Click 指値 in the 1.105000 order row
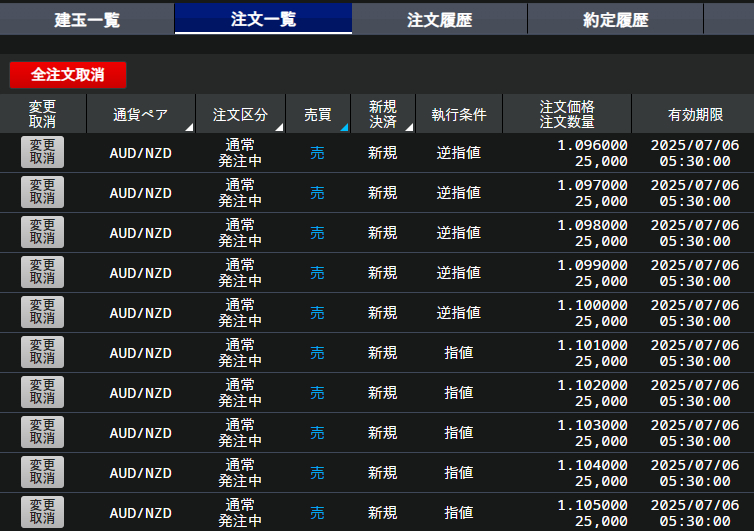This screenshot has width=754, height=531. 459,513
